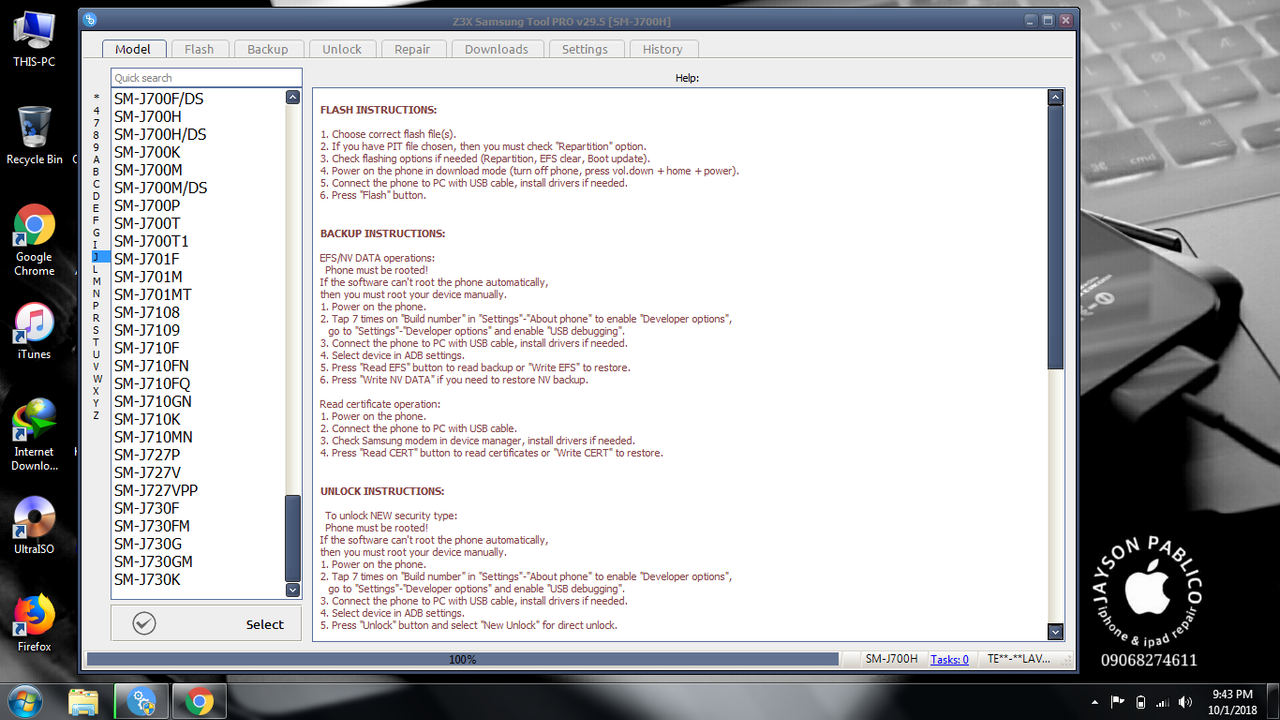
Task: Open the Backup tab
Action: 267,49
